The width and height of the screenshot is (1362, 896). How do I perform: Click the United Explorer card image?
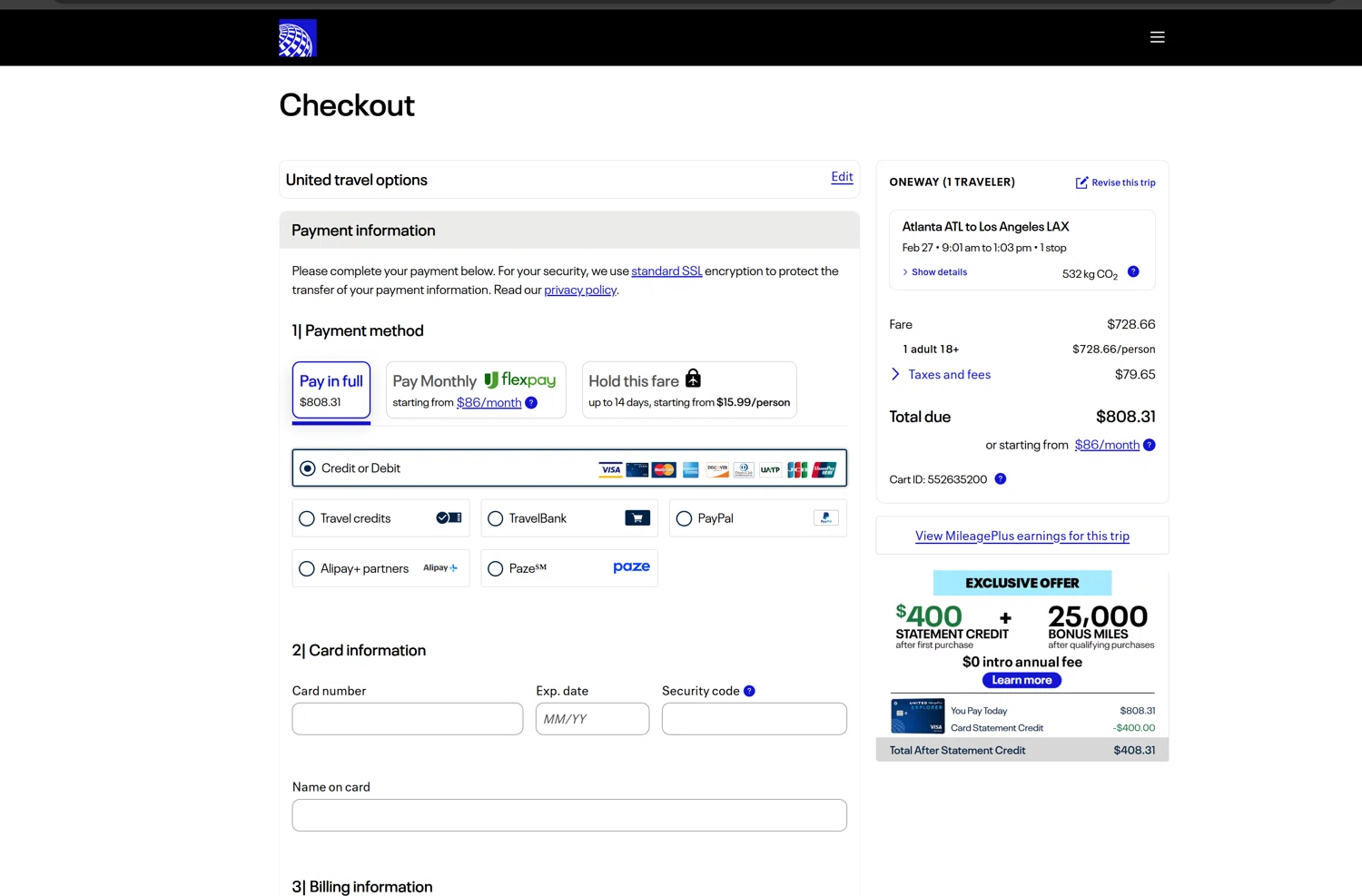click(x=917, y=716)
